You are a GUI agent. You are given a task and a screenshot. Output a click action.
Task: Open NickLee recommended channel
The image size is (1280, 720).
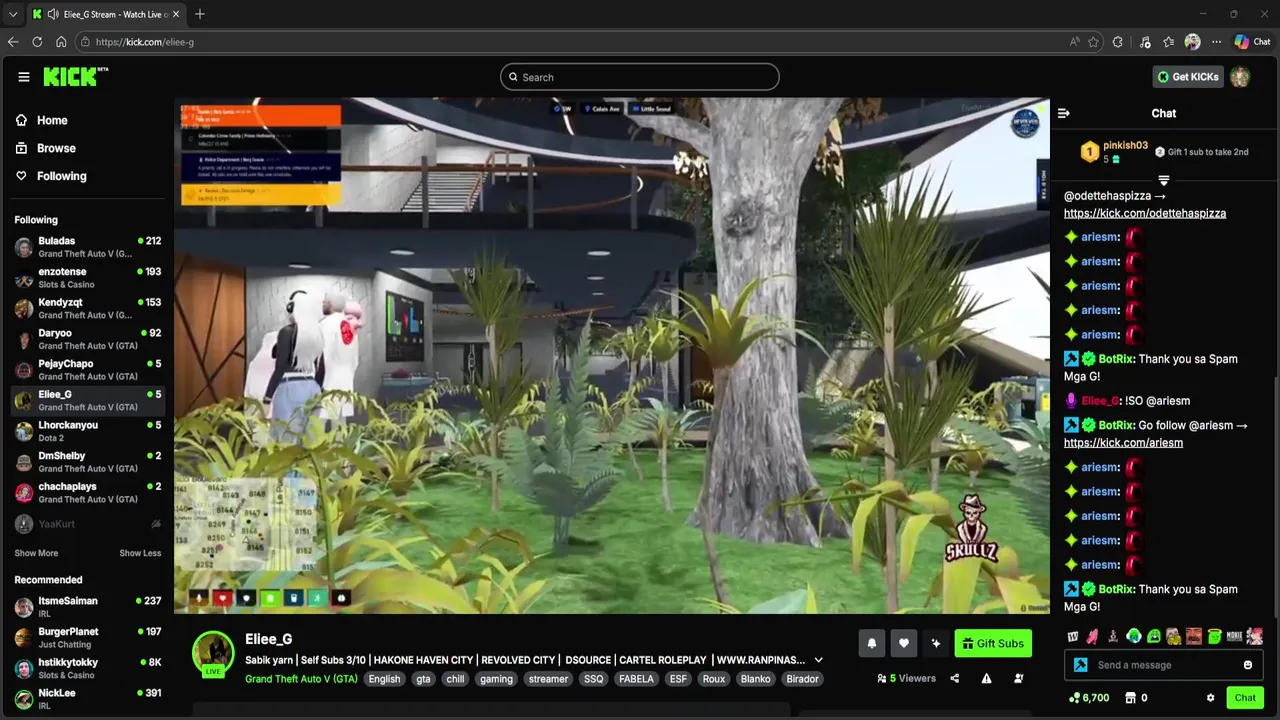[87, 699]
